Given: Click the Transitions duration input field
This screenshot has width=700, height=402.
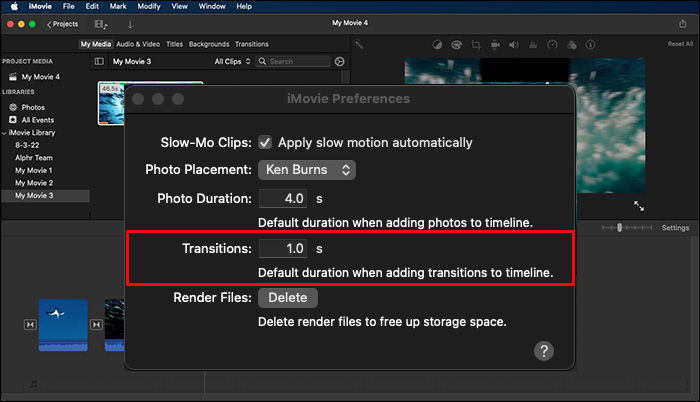Looking at the screenshot, I should [281, 248].
